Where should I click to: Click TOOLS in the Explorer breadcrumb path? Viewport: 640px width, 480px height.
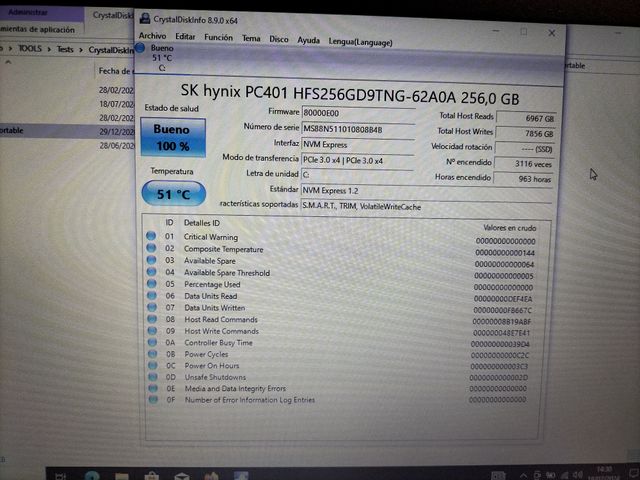click(x=30, y=49)
